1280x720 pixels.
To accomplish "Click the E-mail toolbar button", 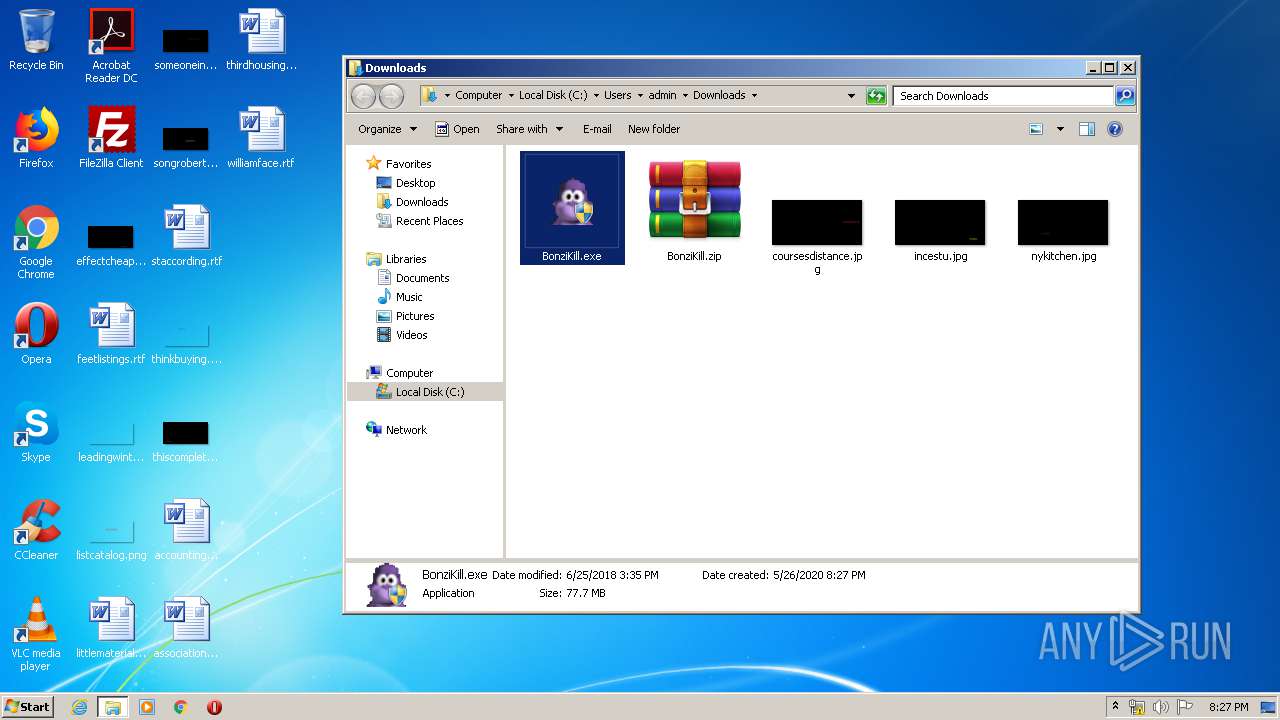I will (597, 129).
